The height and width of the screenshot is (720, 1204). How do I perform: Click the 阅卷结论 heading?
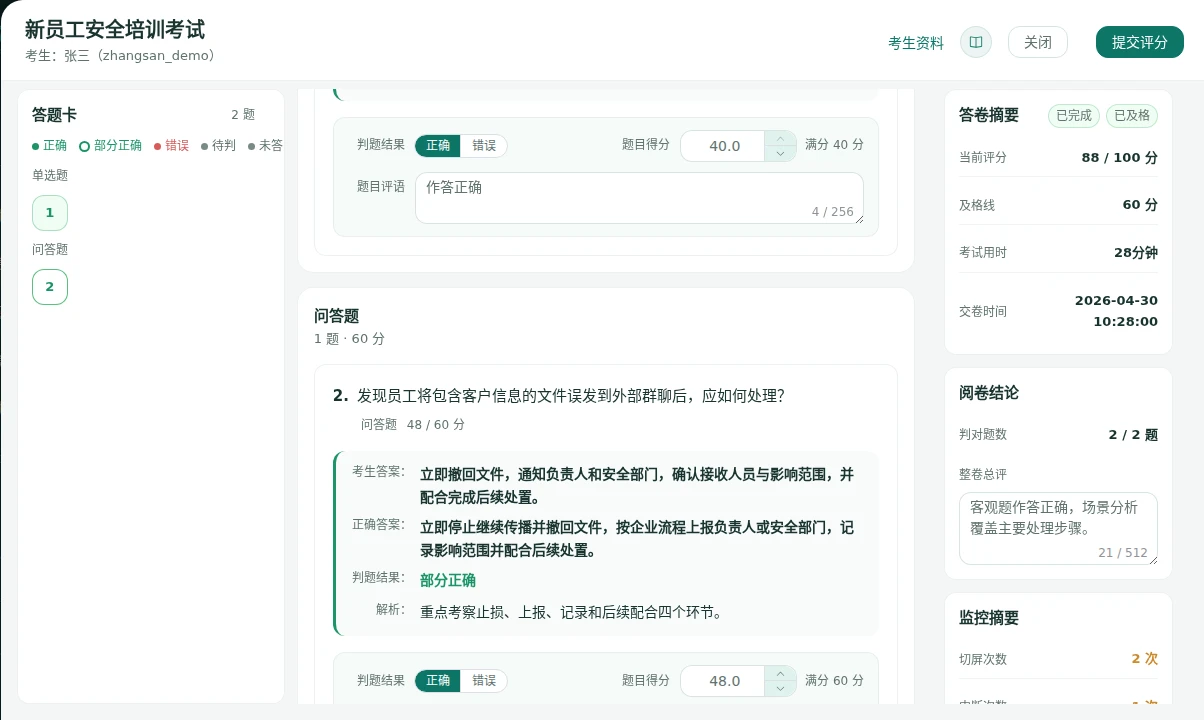point(989,393)
